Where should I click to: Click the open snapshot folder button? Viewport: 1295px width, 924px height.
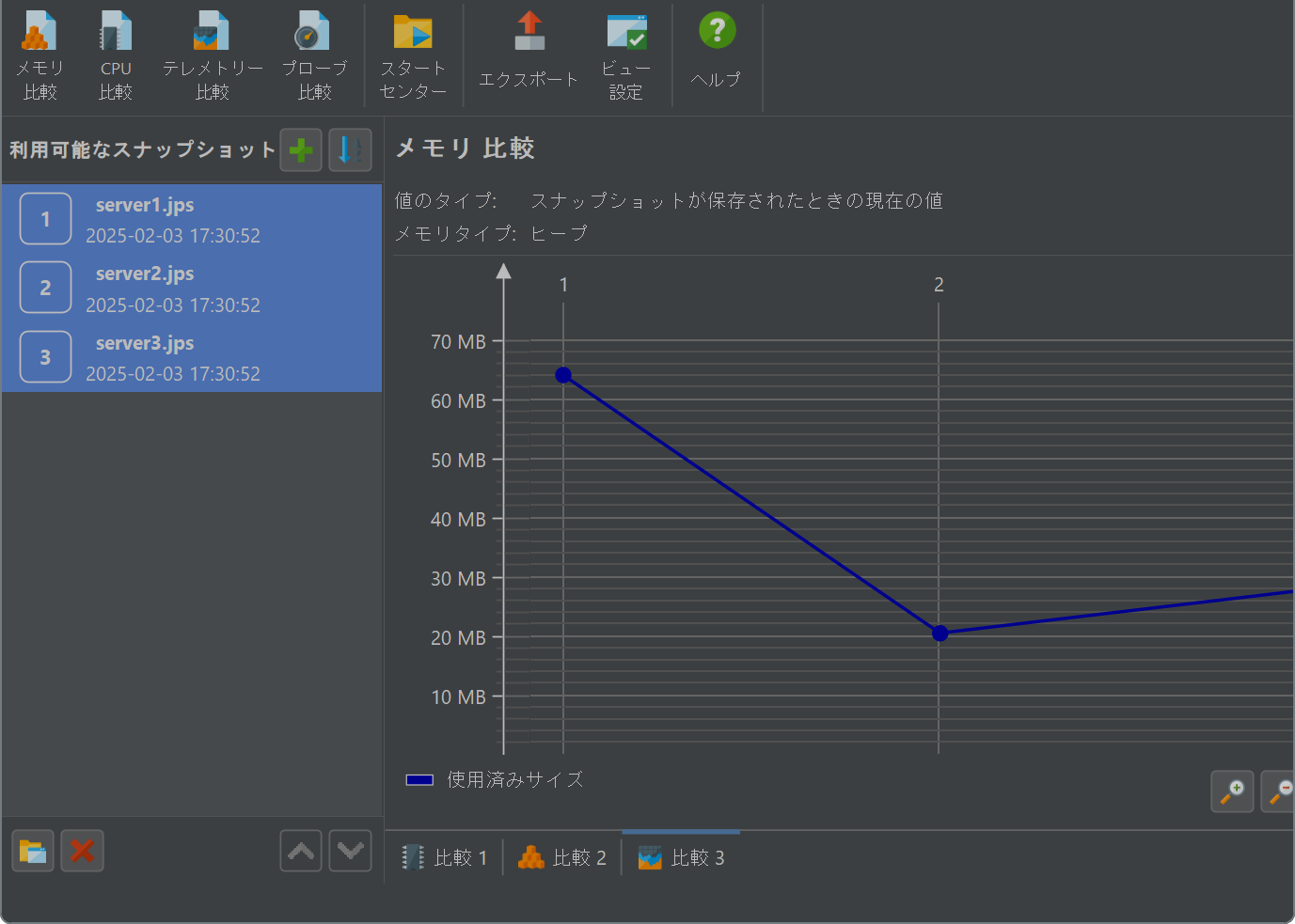point(33,852)
